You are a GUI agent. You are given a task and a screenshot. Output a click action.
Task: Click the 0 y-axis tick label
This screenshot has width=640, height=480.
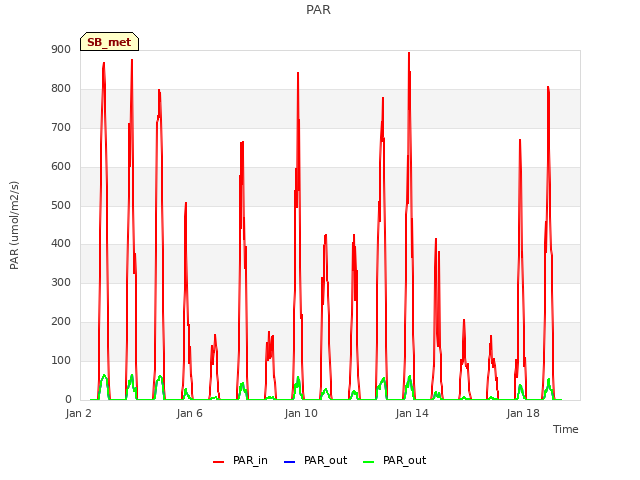click(x=68, y=399)
